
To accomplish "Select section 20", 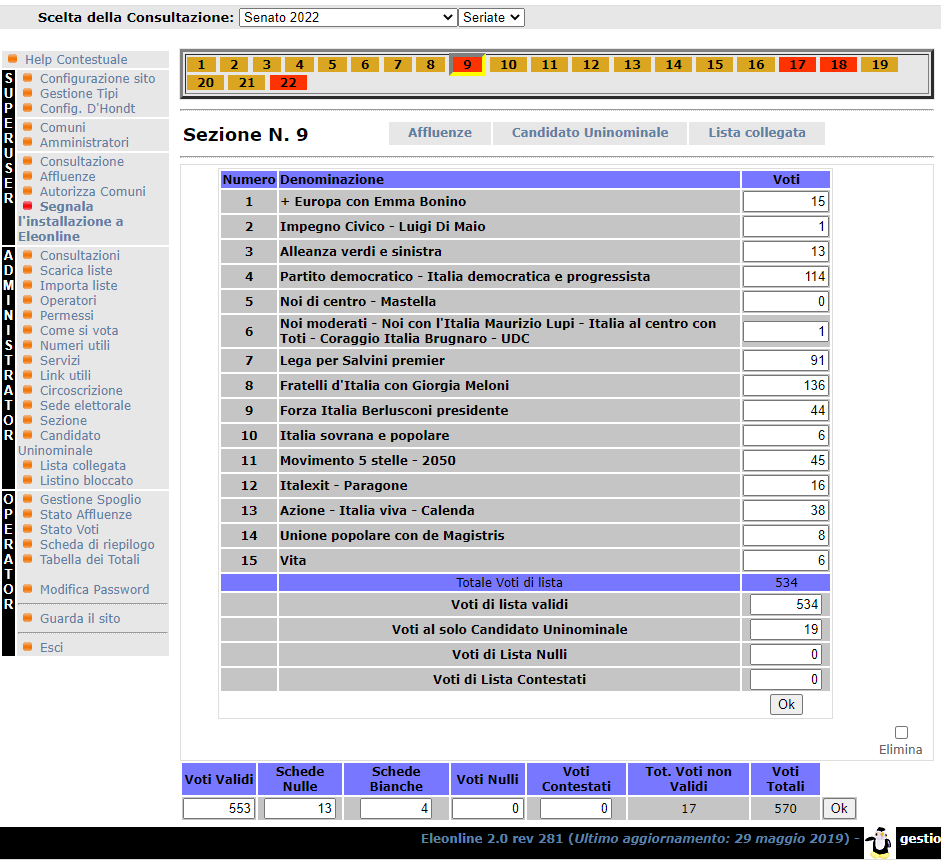I will pyautogui.click(x=205, y=83).
